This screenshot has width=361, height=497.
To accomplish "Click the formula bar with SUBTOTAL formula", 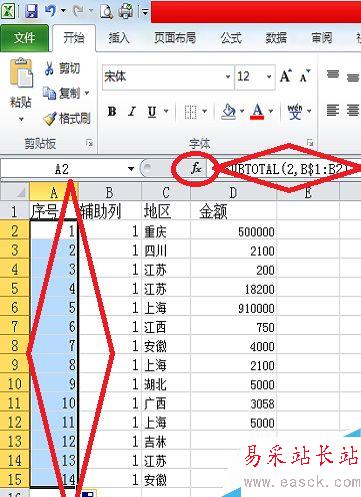I will pos(284,169).
